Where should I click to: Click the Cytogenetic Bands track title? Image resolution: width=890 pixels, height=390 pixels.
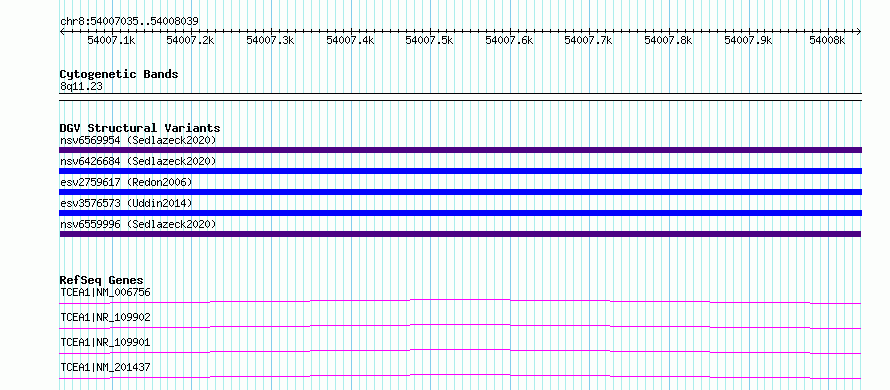[x=119, y=74]
